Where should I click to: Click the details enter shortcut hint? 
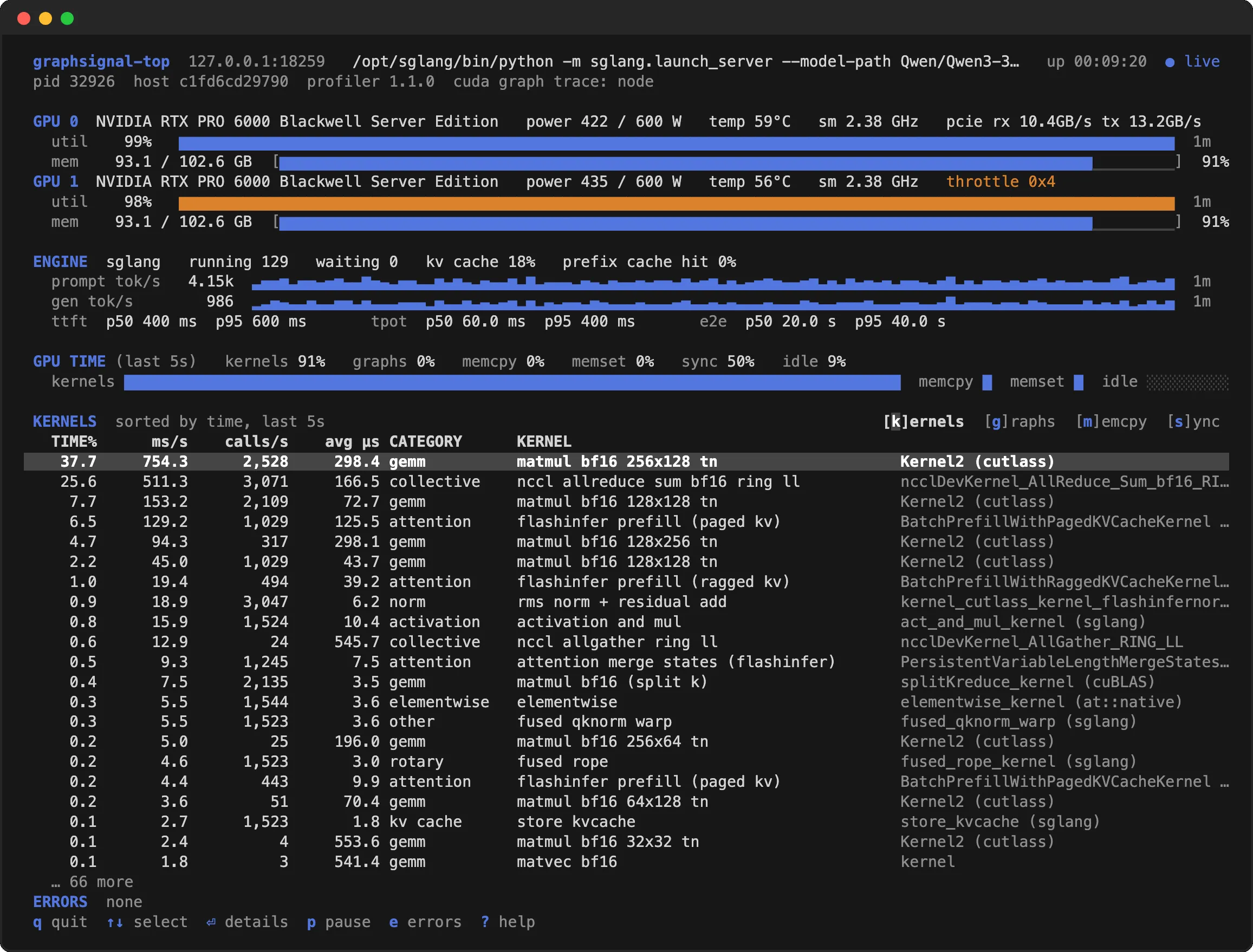click(x=247, y=922)
